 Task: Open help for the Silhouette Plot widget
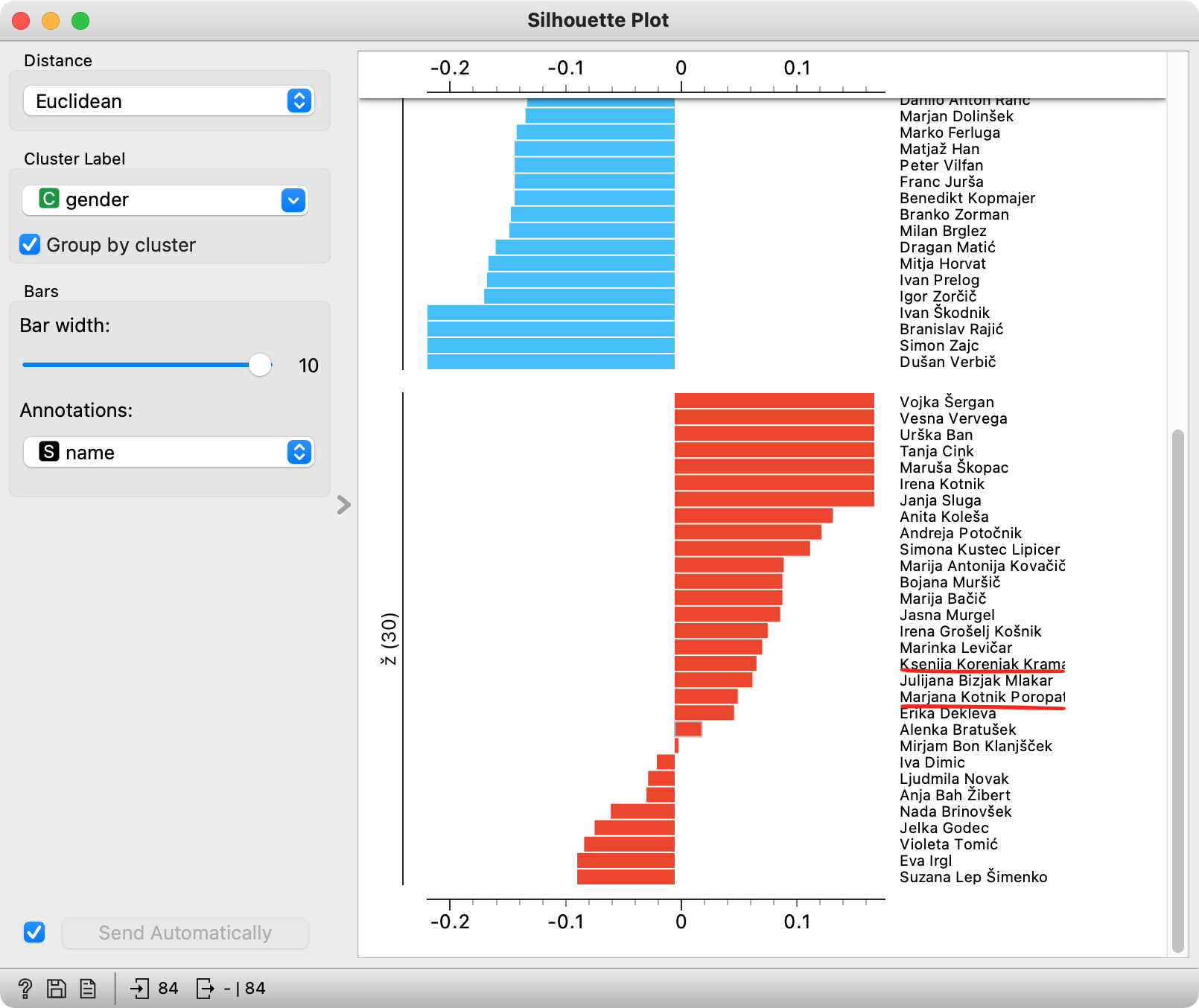27,988
